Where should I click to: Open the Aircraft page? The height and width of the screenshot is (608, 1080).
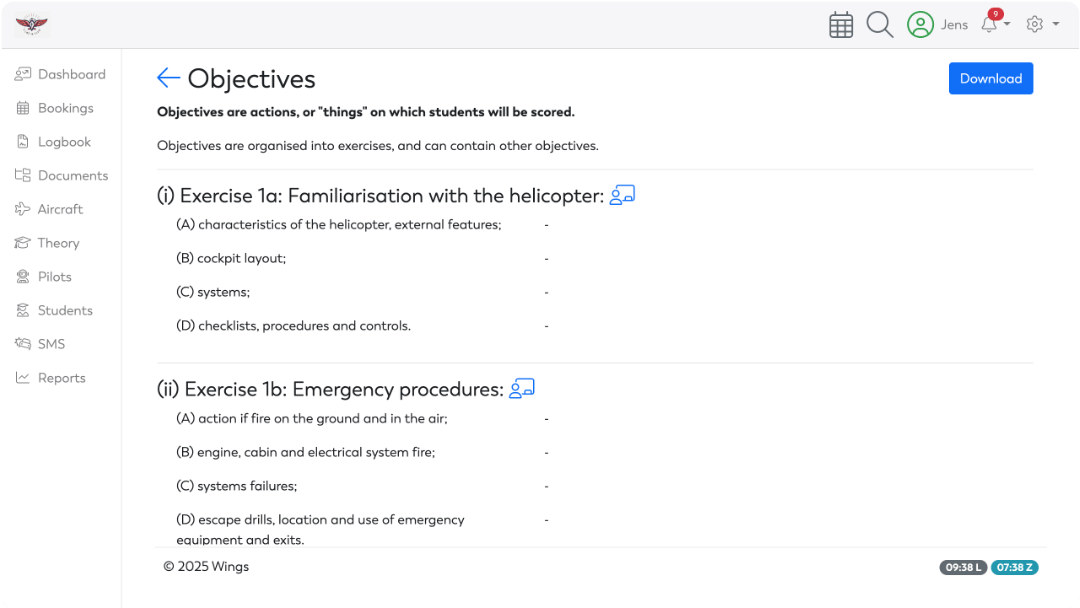pos(60,209)
